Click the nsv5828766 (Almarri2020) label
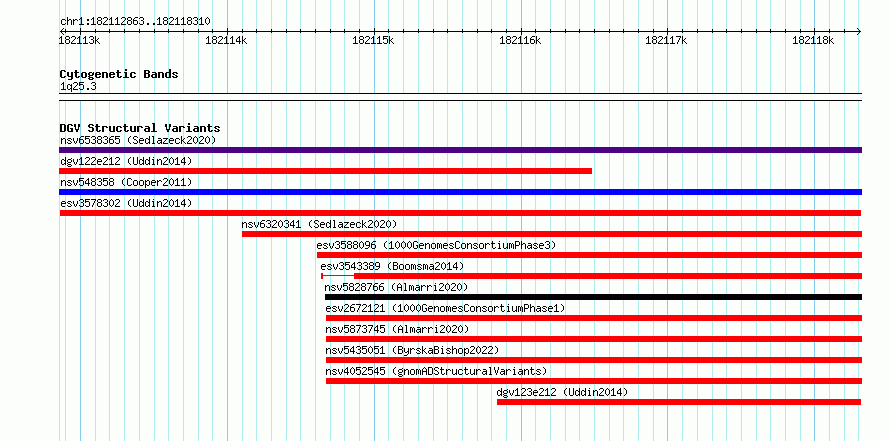The image size is (890, 441). (x=397, y=287)
